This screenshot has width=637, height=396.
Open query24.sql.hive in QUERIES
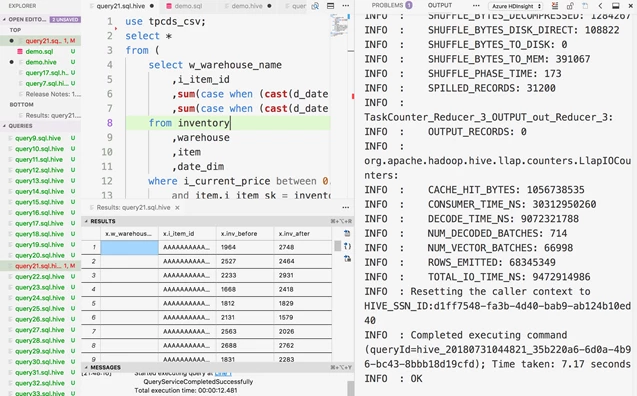click(41, 298)
